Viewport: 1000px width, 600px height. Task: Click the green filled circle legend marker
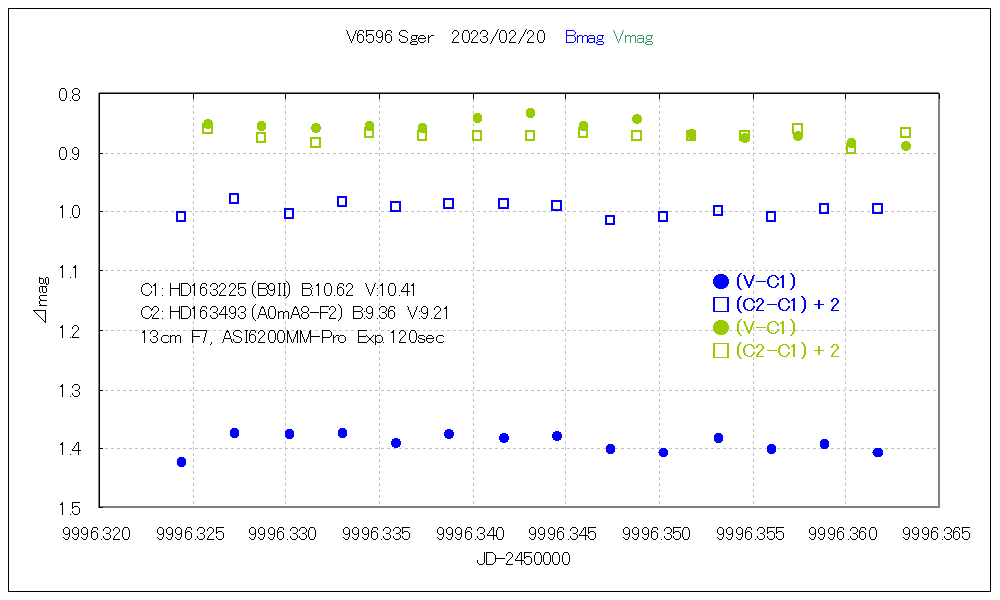[x=720, y=328]
